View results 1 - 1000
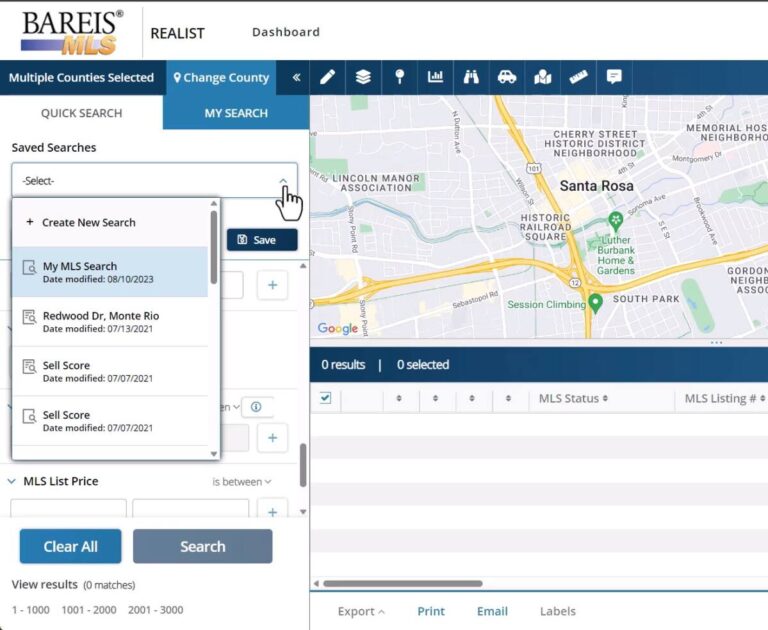 pyautogui.click(x=31, y=610)
